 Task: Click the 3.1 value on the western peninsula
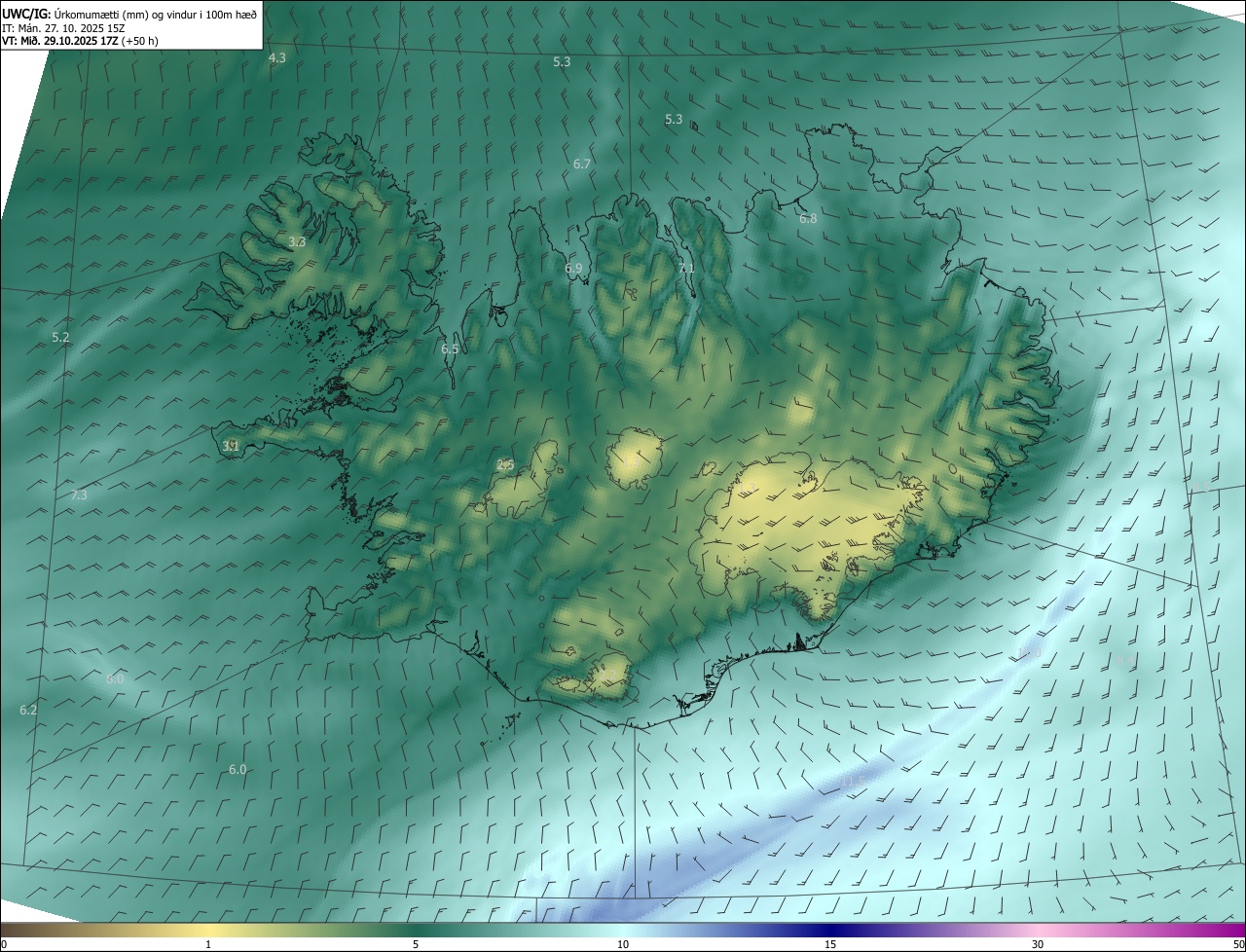point(231,446)
